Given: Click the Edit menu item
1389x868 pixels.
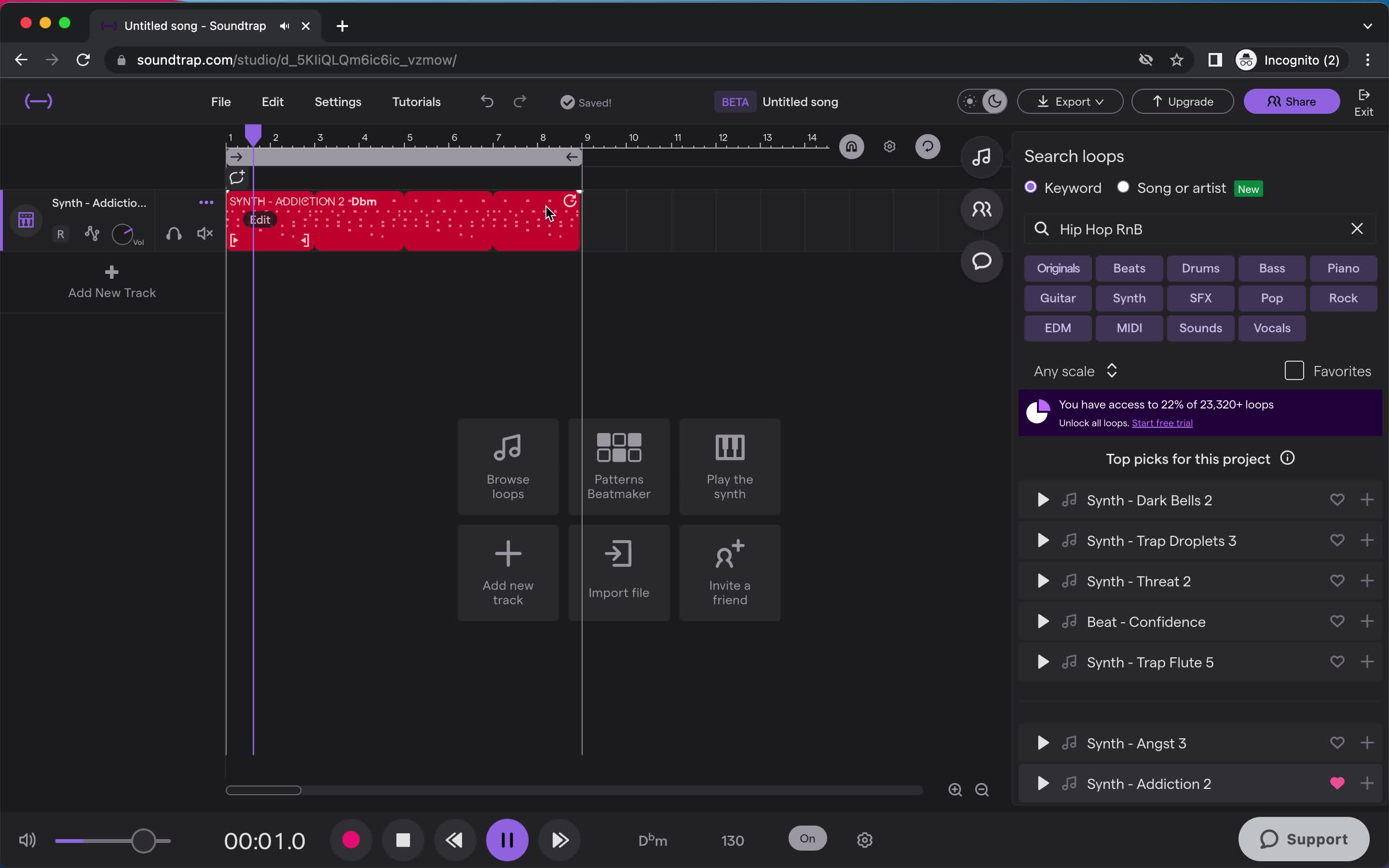Looking at the screenshot, I should point(272,101).
